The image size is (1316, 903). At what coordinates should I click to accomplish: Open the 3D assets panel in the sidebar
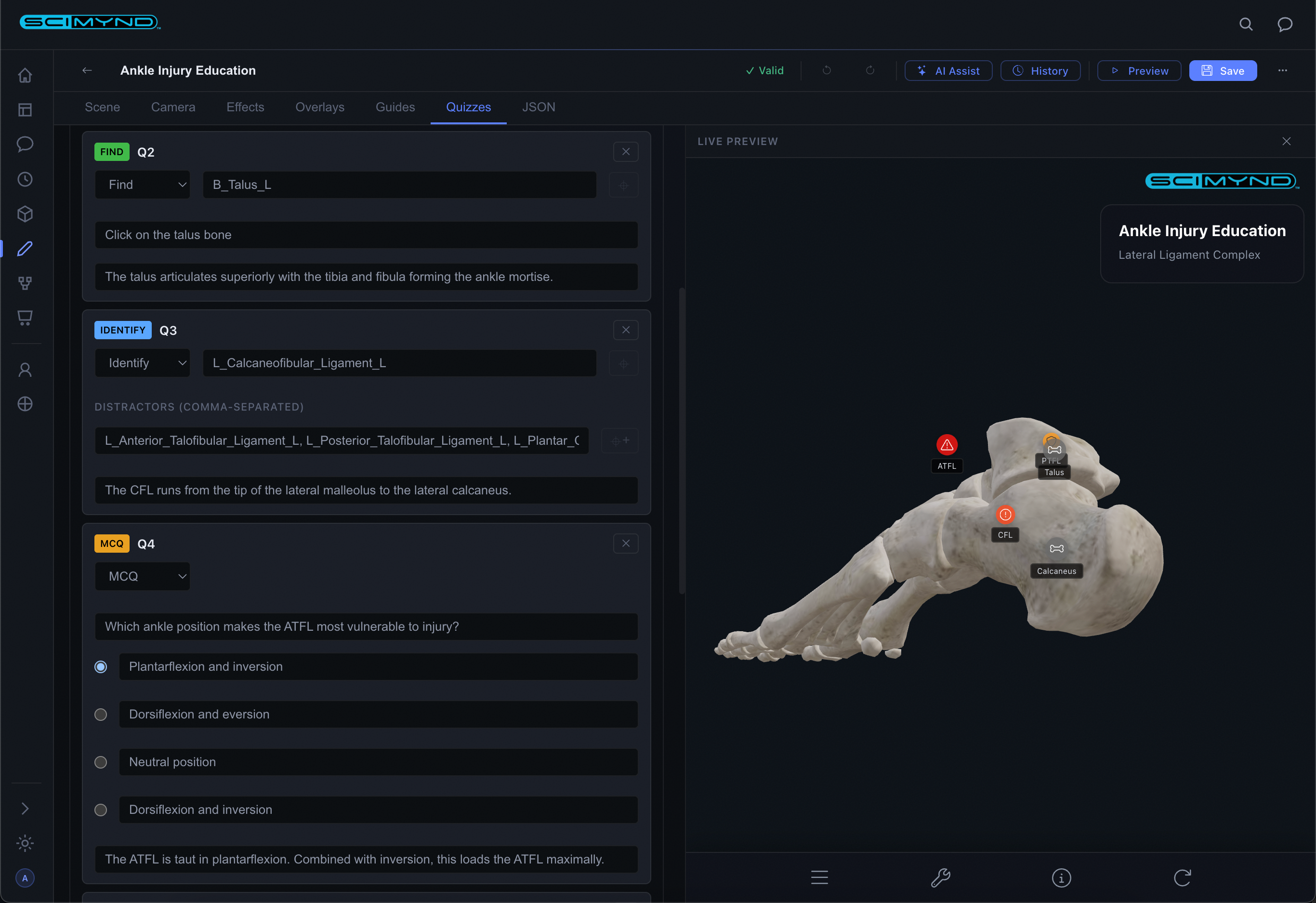(x=25, y=213)
